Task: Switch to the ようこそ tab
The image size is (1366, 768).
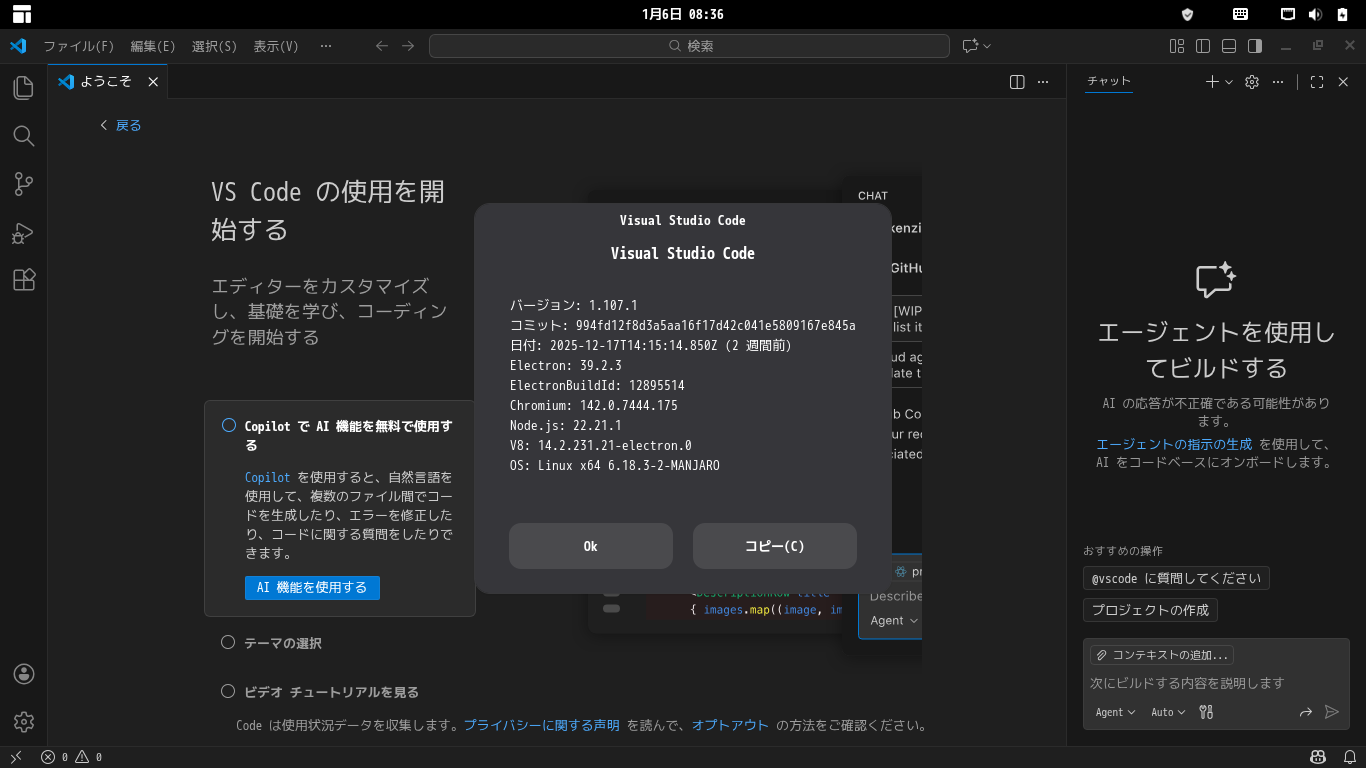Action: [105, 82]
